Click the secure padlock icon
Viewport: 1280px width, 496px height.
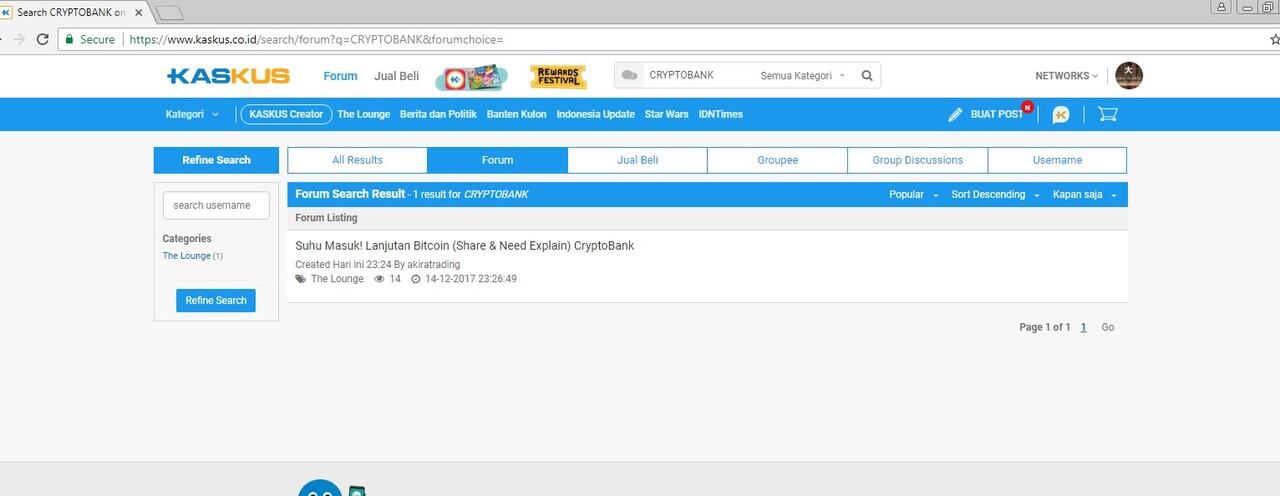coord(70,39)
